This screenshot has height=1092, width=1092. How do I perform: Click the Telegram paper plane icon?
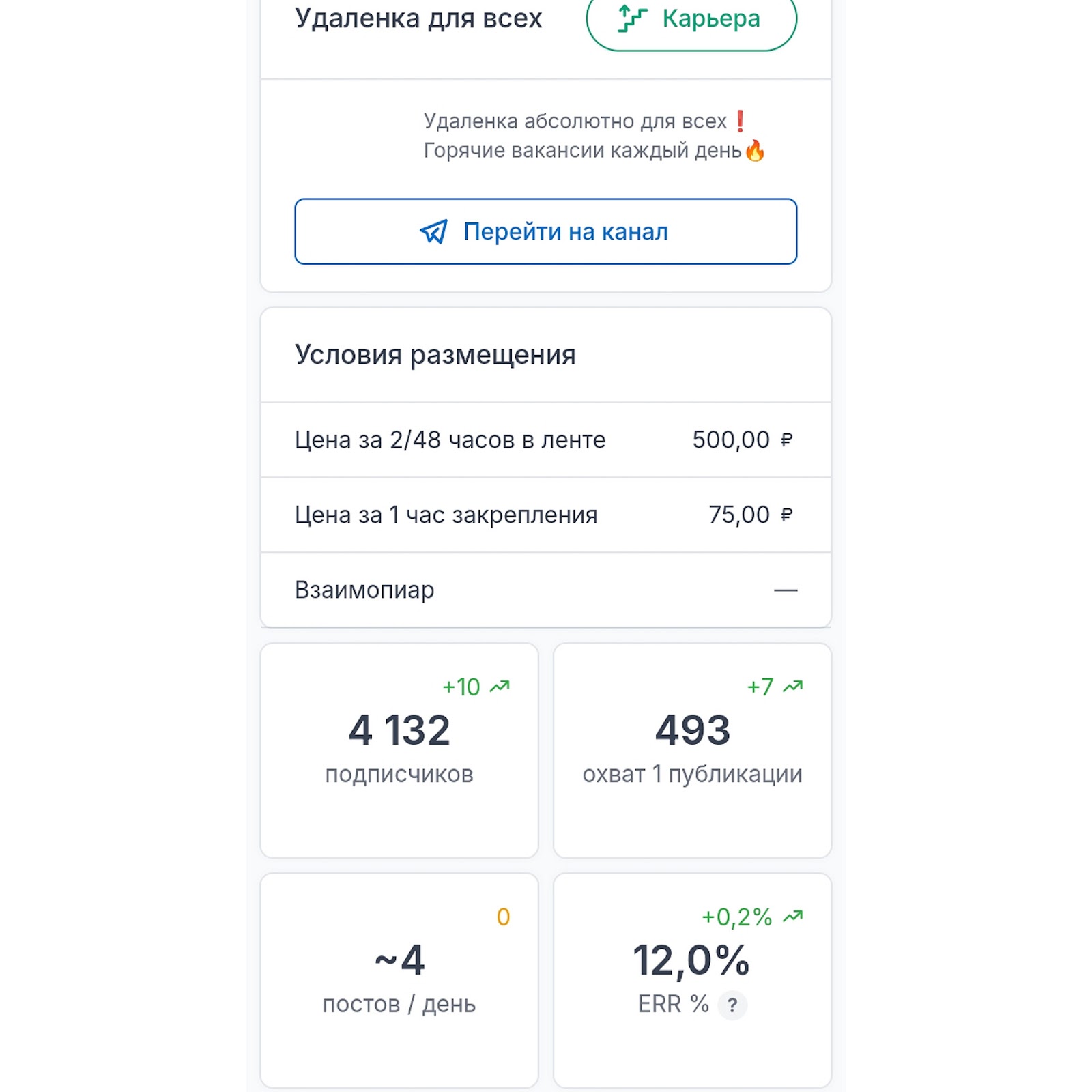coord(433,232)
